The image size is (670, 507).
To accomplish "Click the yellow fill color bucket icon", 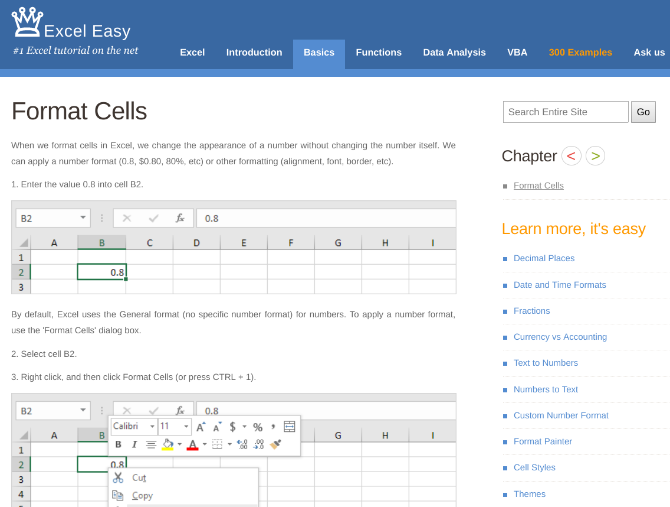I will pos(168,445).
